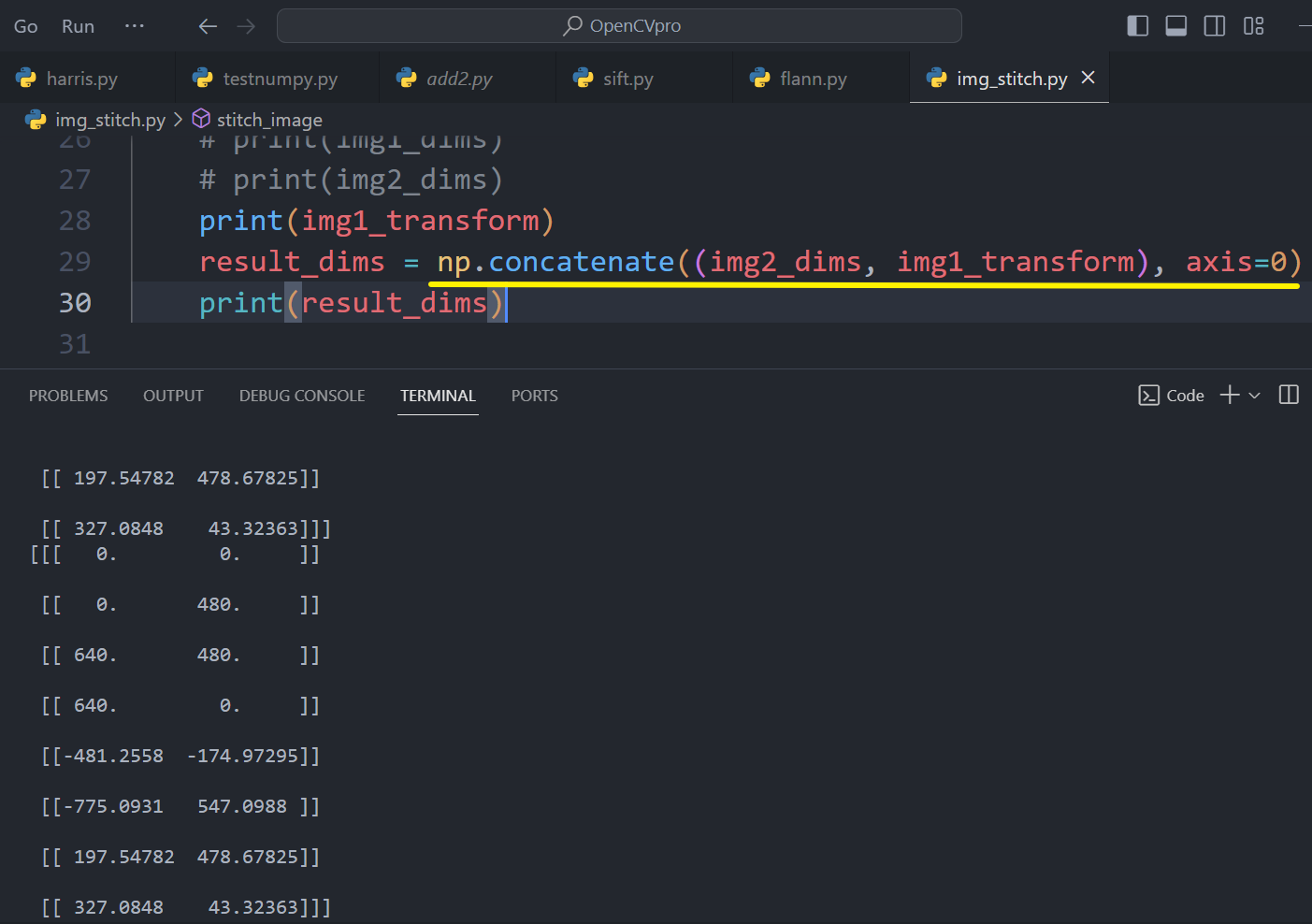Create a new terminal with the plus icon
Screen dimensions: 1312x924
1230,395
